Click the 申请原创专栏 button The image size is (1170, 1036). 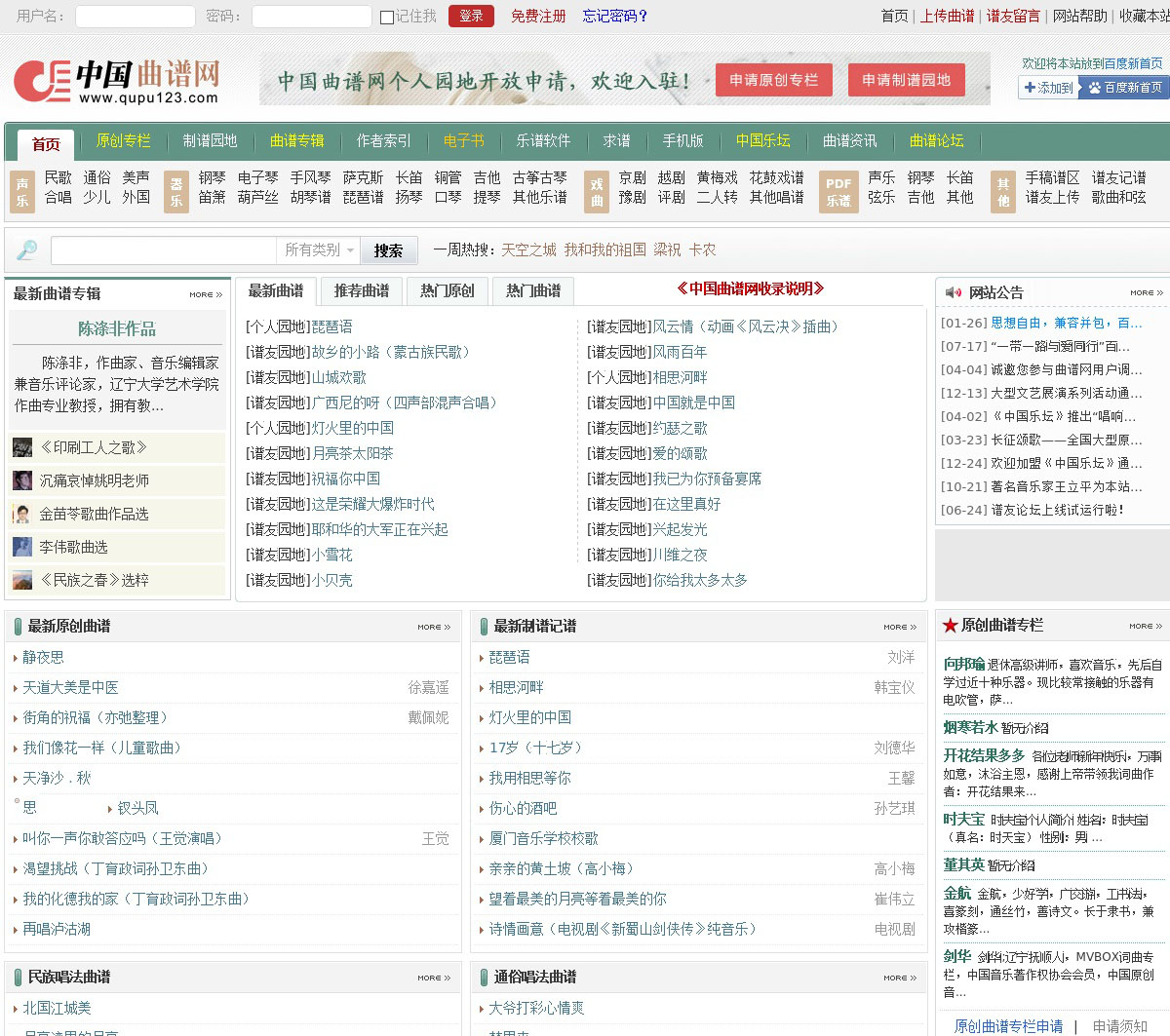click(773, 80)
